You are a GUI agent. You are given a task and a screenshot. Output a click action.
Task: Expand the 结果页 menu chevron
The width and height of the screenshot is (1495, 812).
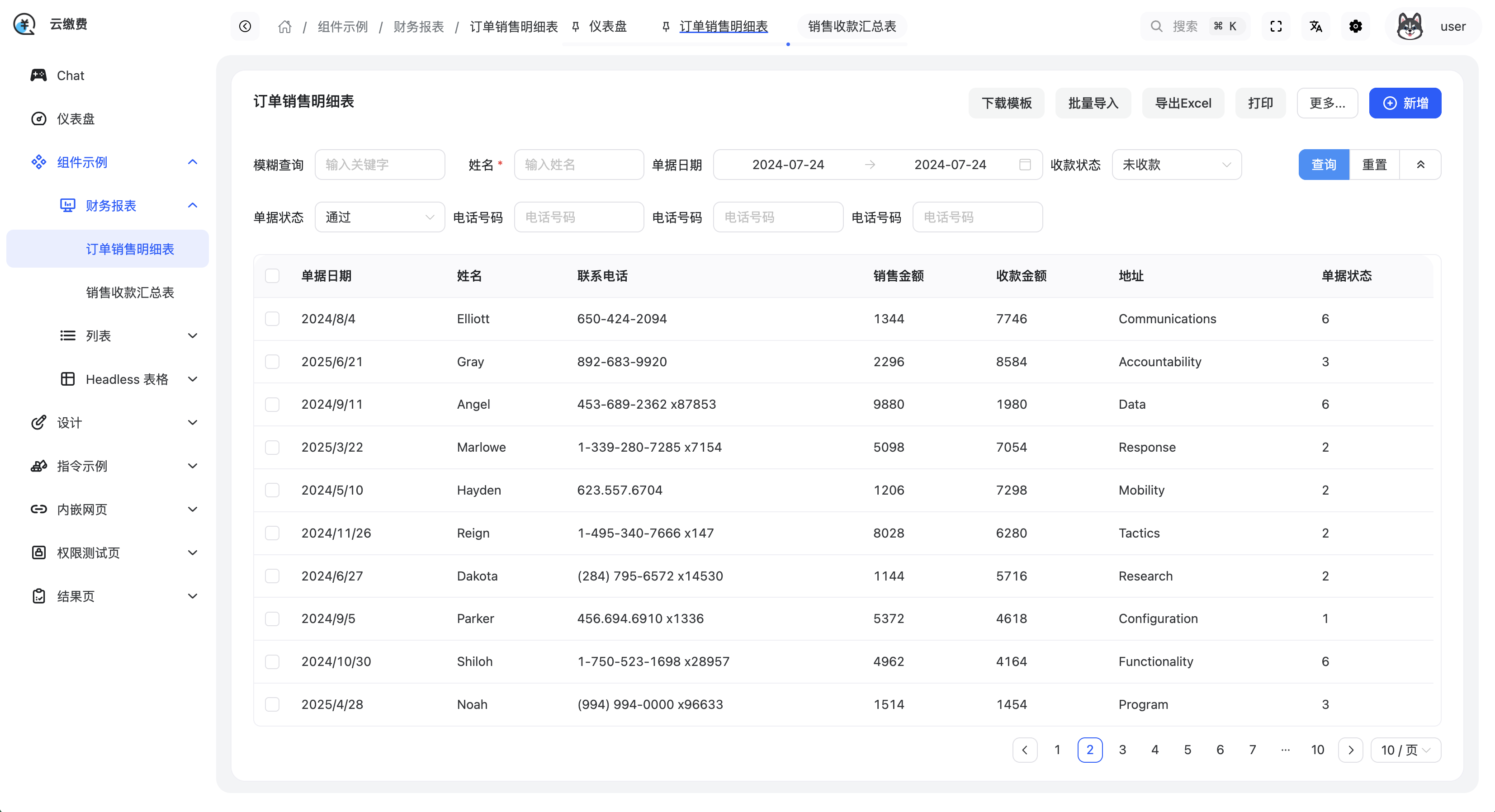tap(193, 596)
